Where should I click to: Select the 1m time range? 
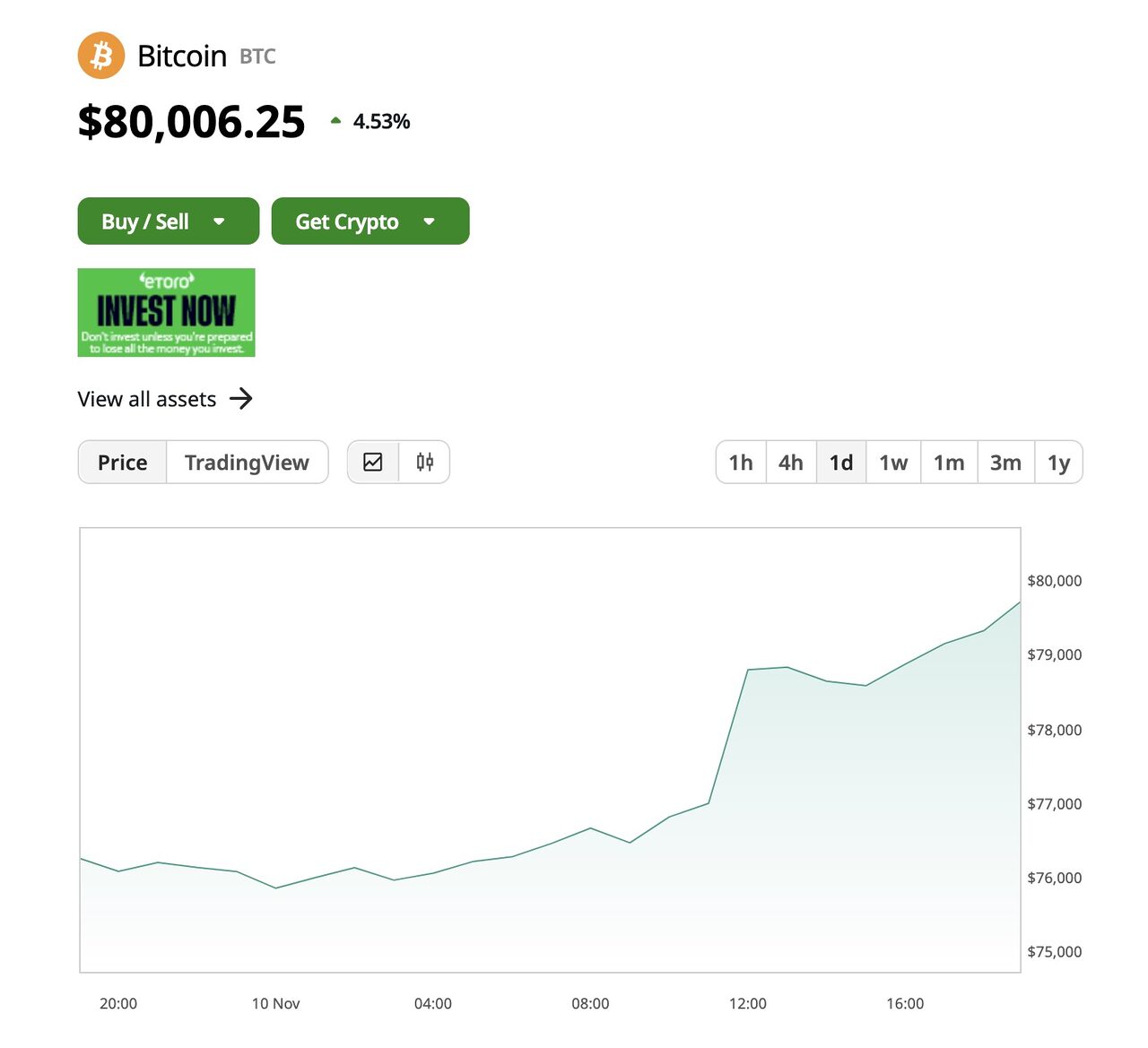[x=949, y=463]
